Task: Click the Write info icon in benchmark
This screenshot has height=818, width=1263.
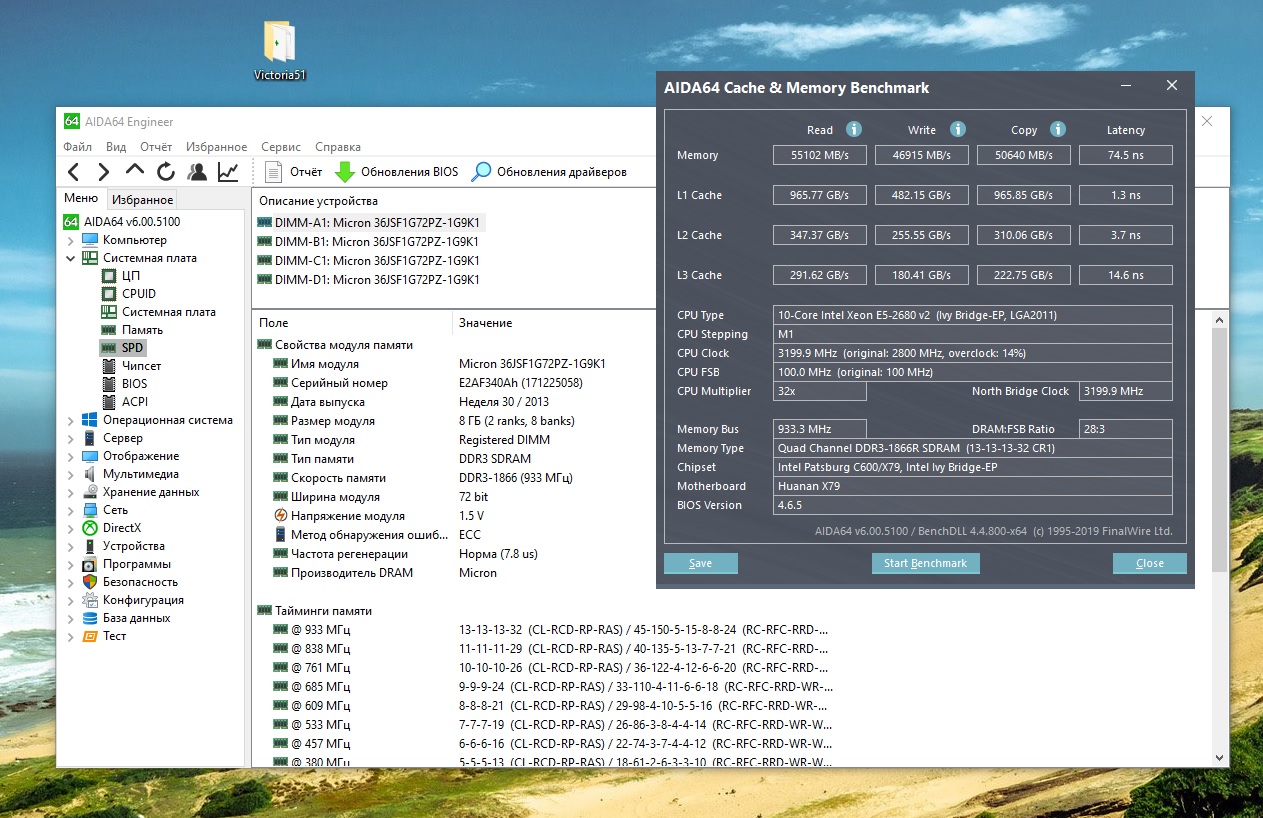Action: 957,129
